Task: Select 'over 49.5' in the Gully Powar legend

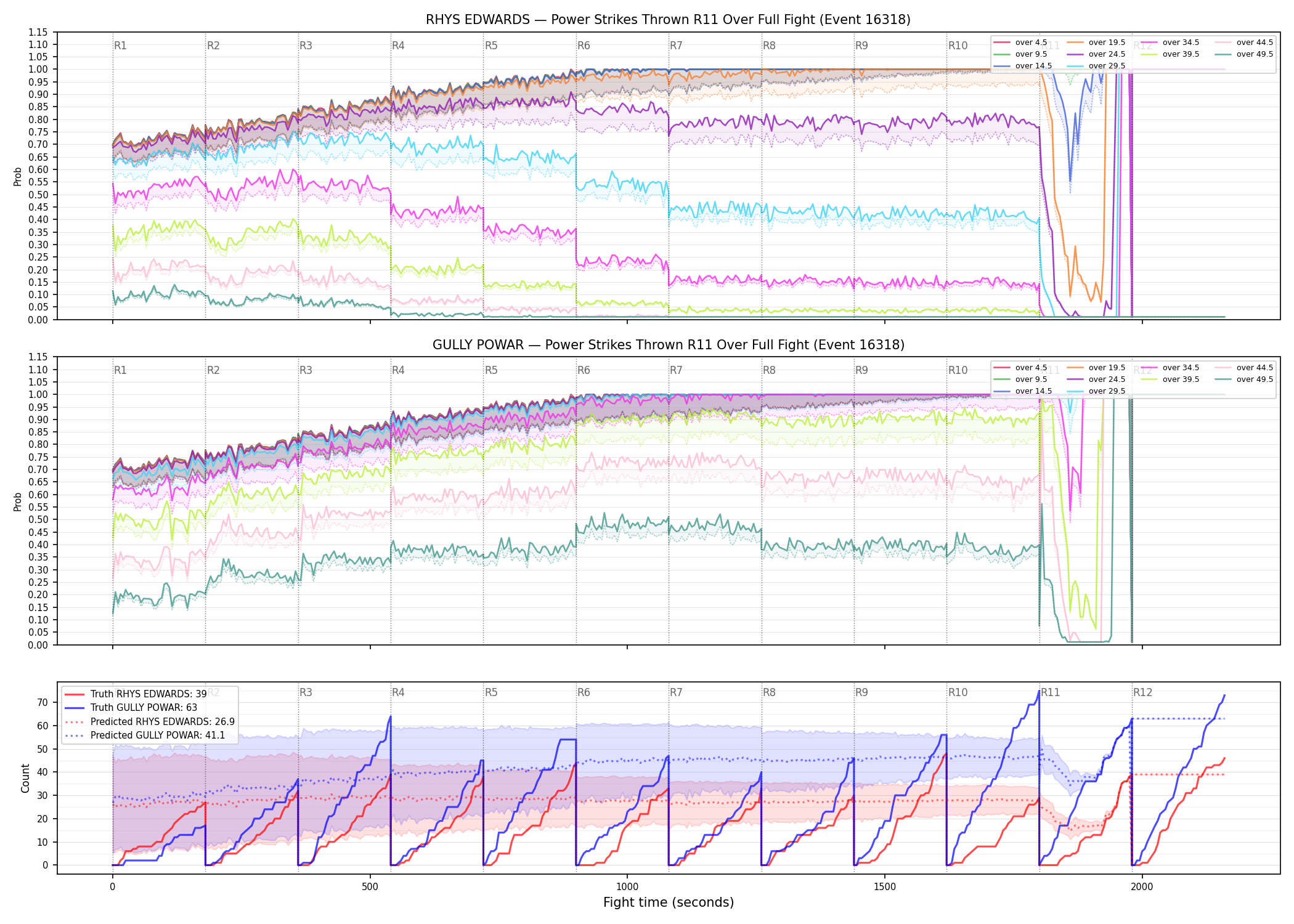Action: [x=1244, y=379]
